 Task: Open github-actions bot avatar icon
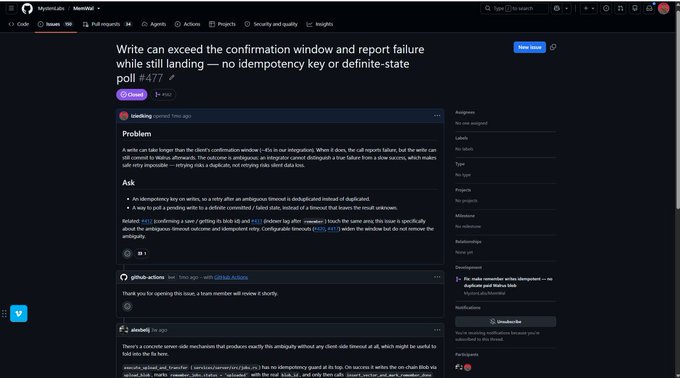tap(124, 277)
